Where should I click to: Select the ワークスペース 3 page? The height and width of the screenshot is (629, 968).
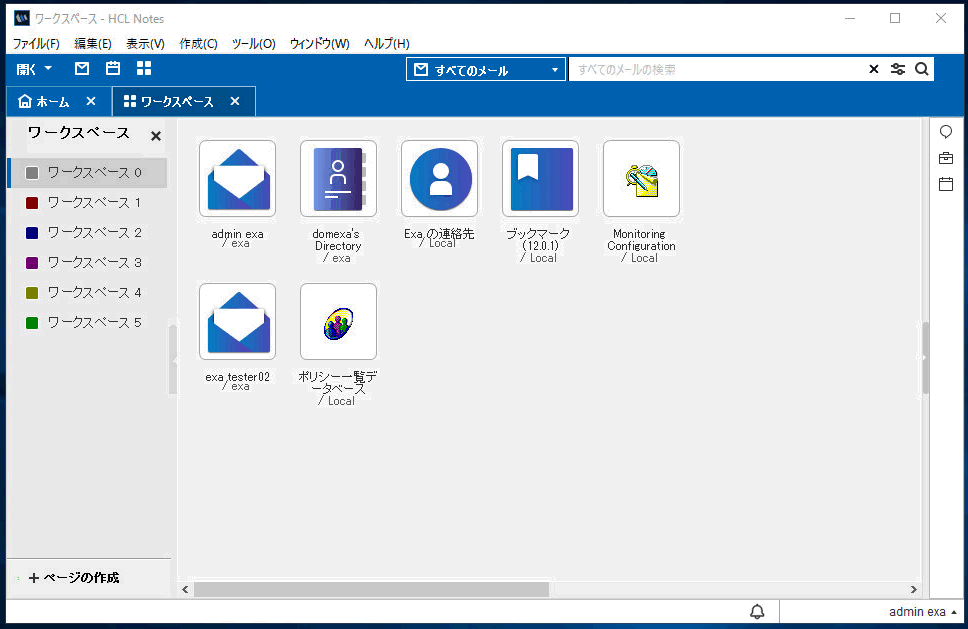pyautogui.click(x=88, y=262)
